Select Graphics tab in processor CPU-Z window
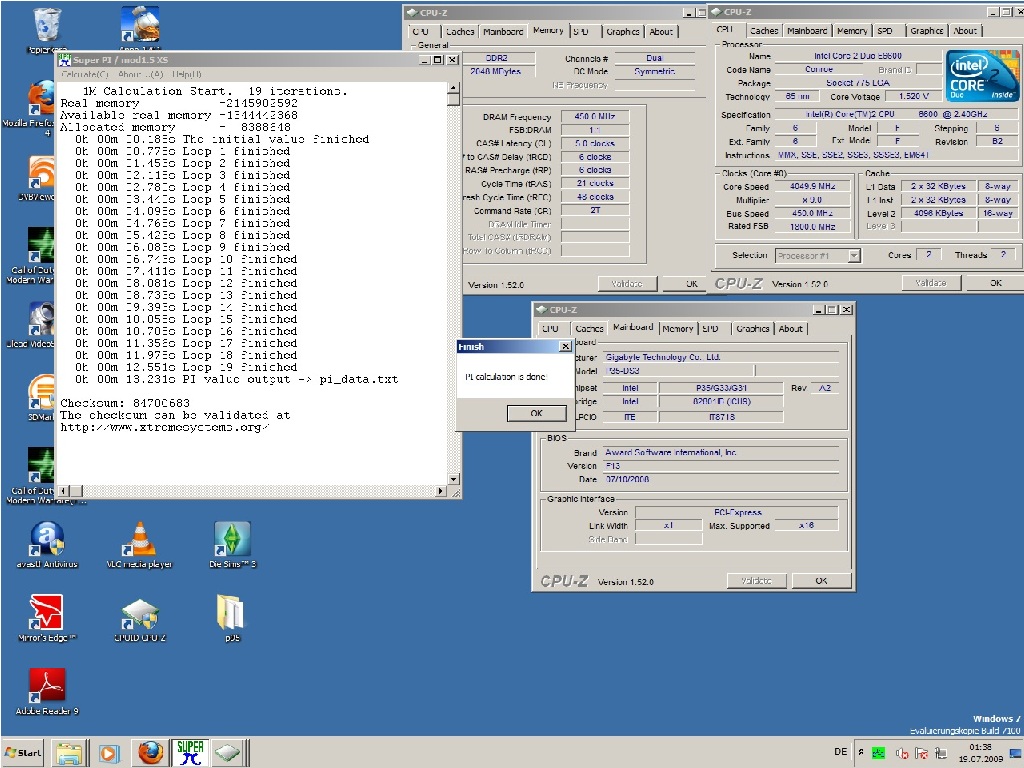The image size is (1024, 768). tap(927, 31)
